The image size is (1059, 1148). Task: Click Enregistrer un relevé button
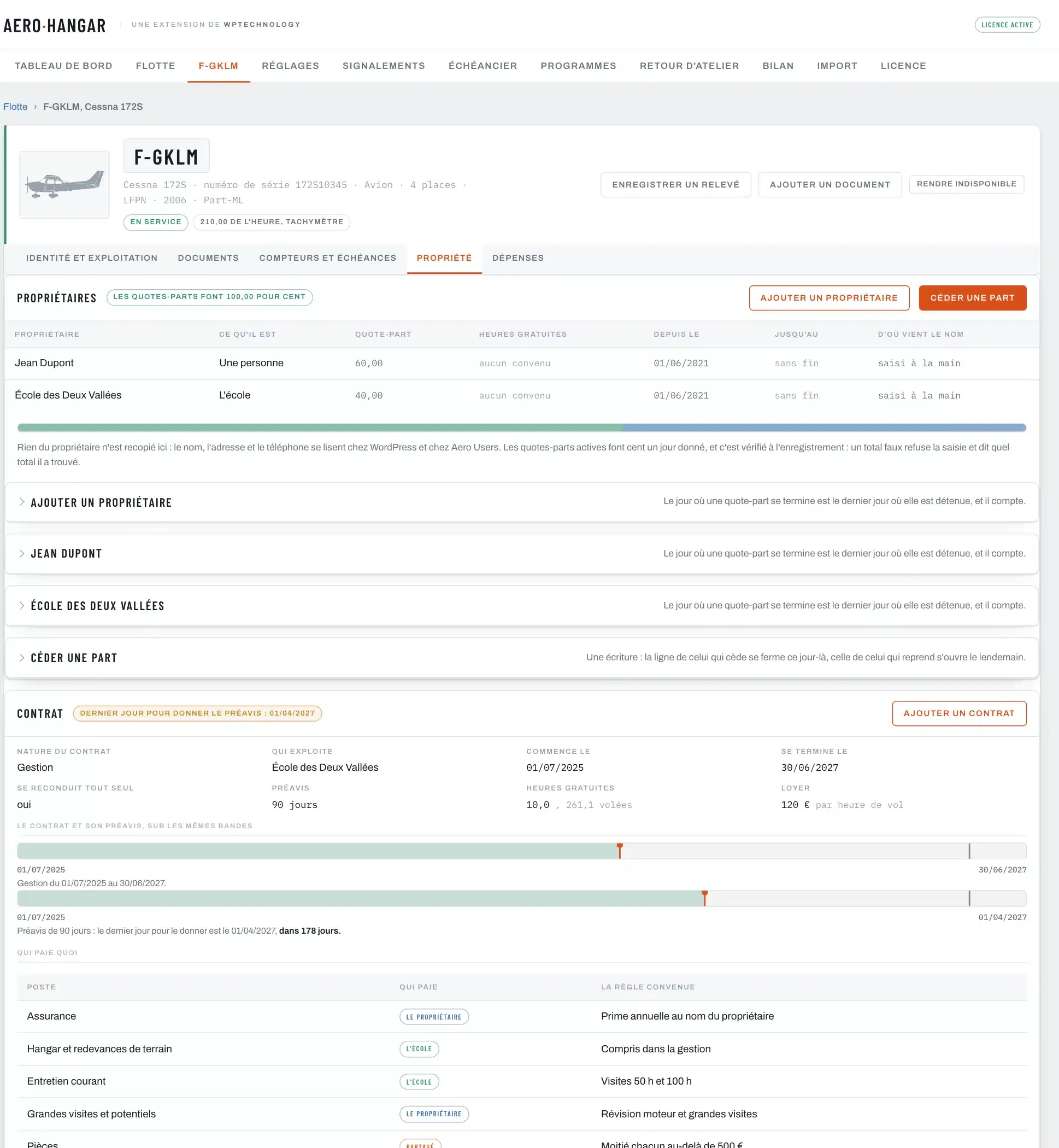point(675,185)
